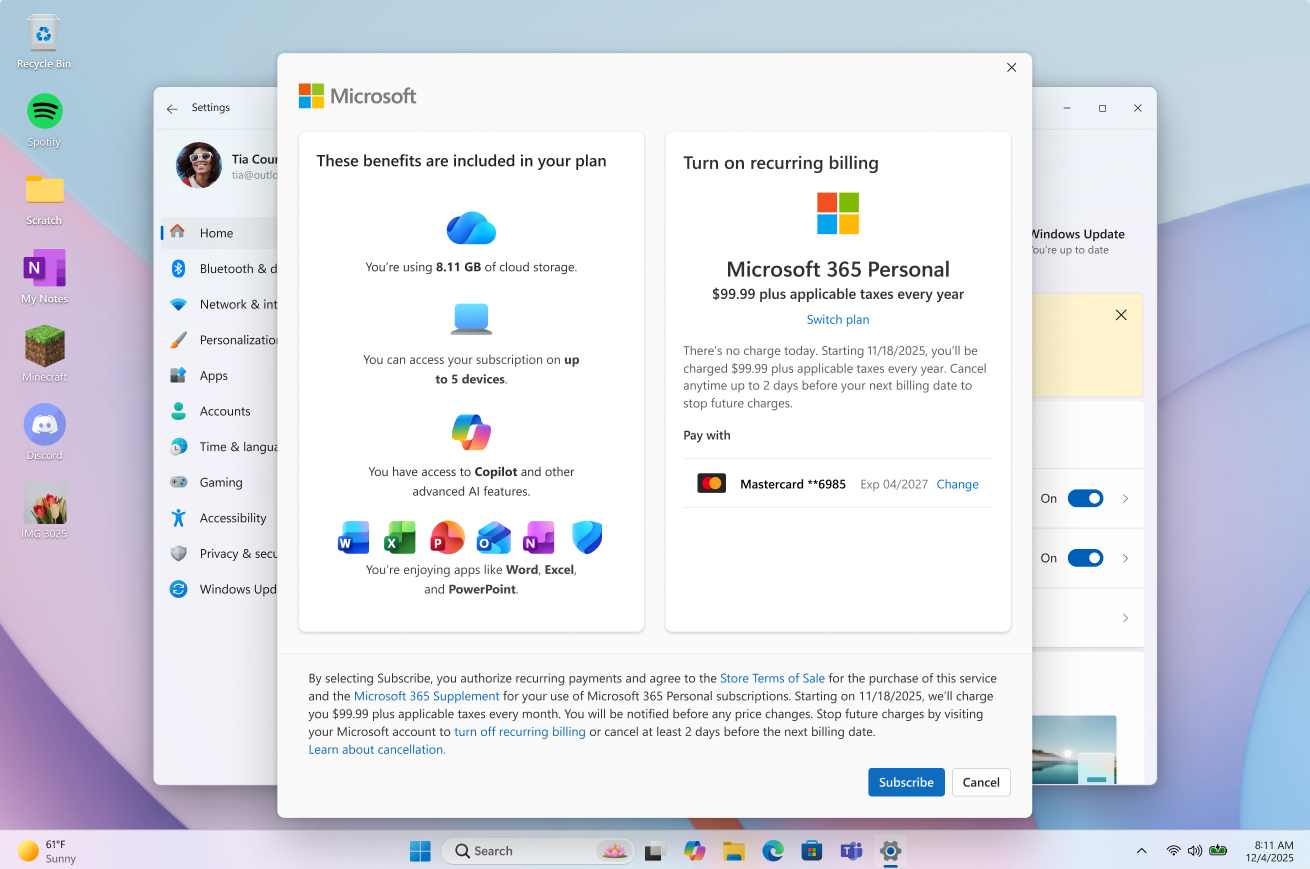This screenshot has width=1310, height=869.
Task: Click the laptop devices icon
Action: 471,319
